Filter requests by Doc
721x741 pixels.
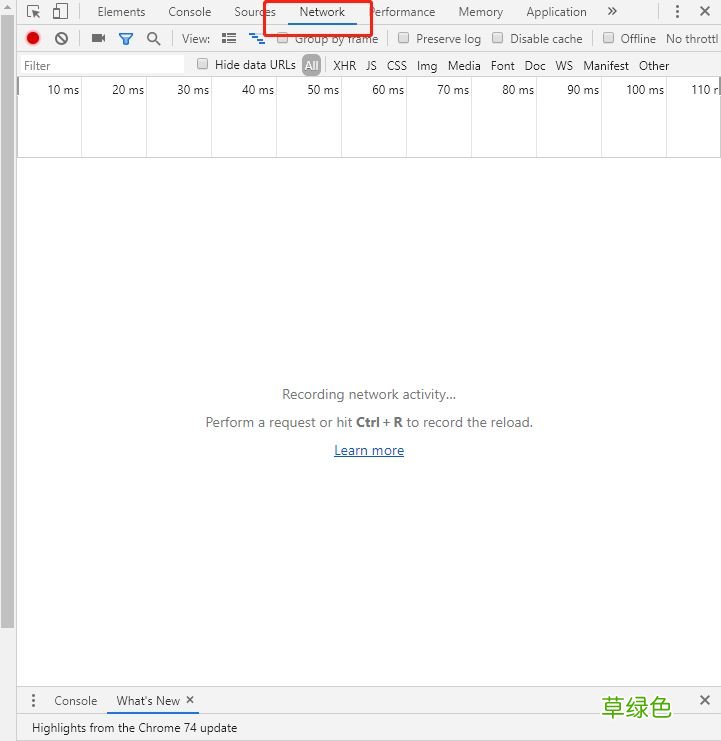pyautogui.click(x=535, y=66)
